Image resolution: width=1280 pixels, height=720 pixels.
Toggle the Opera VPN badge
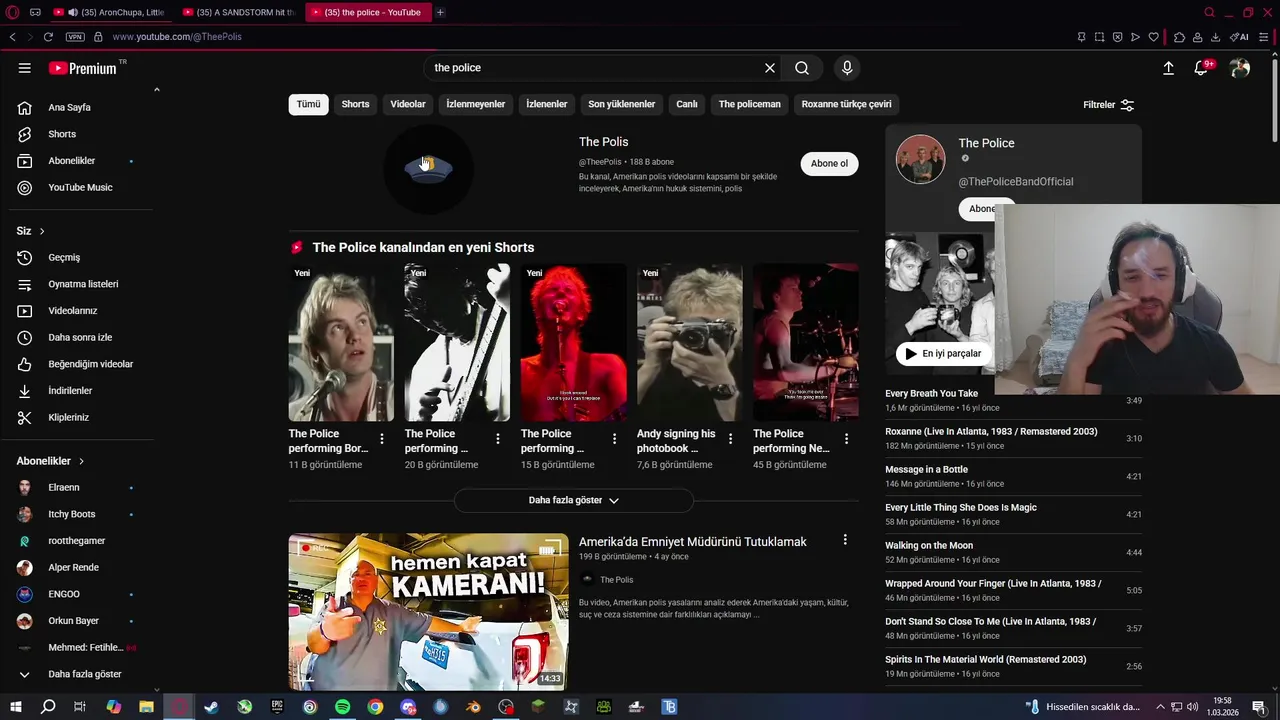[75, 37]
